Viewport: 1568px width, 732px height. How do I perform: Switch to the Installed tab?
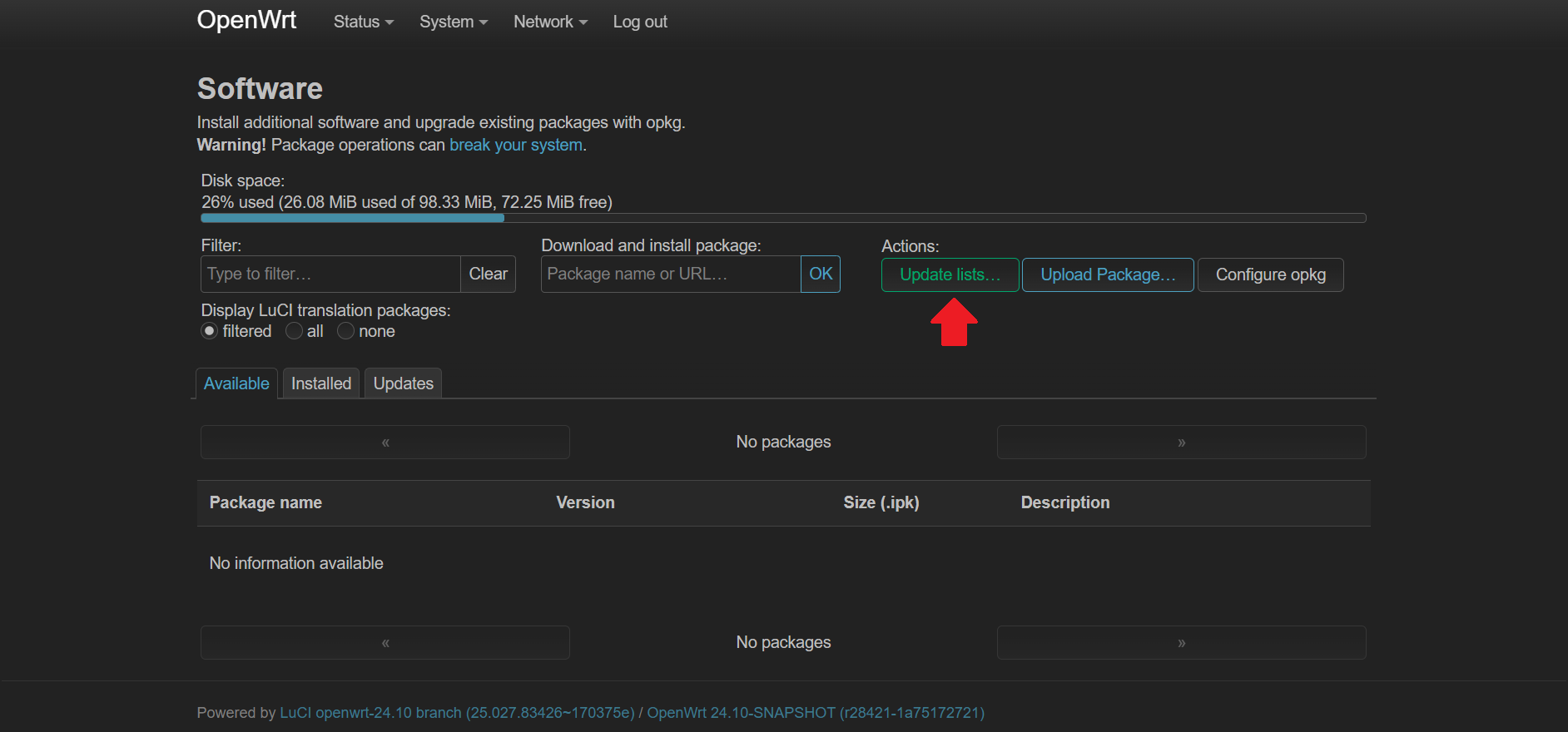point(321,383)
